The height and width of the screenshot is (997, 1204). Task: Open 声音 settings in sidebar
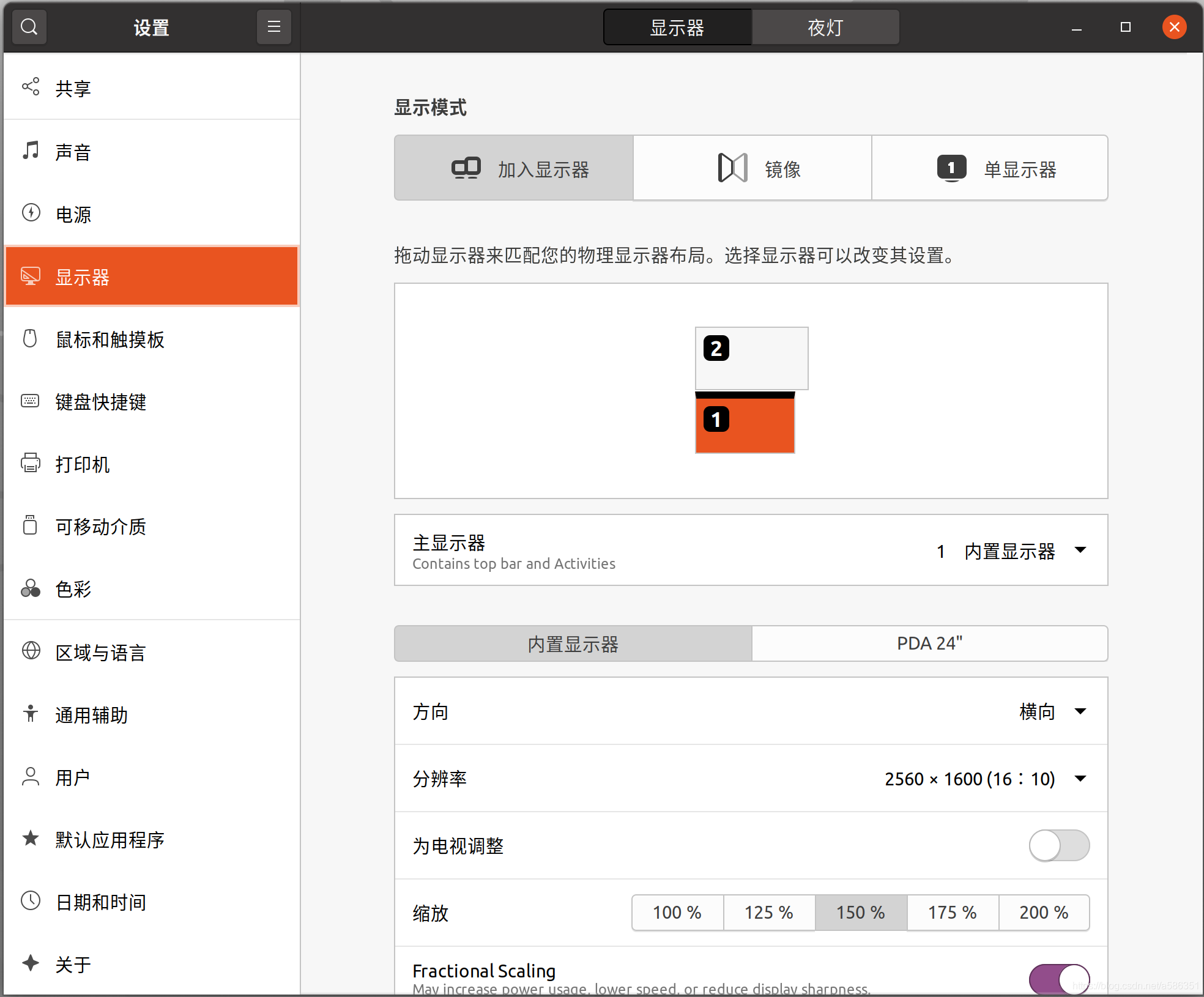tap(152, 151)
